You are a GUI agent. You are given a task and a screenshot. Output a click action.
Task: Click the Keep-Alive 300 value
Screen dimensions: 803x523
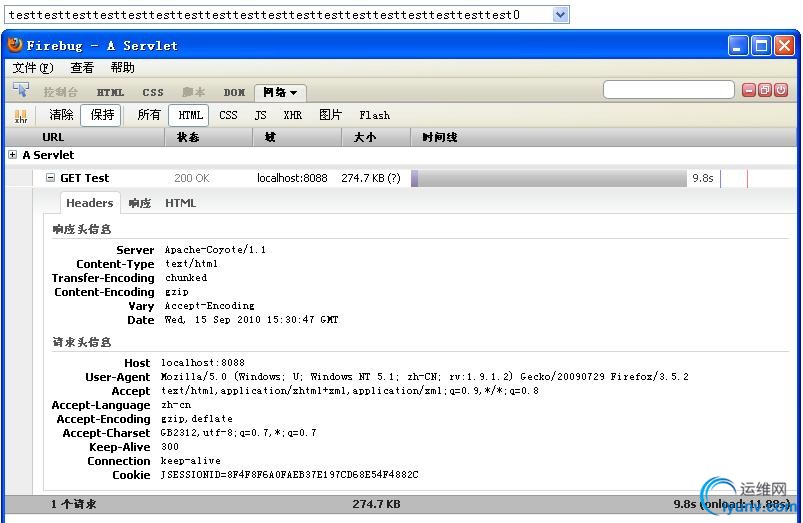click(170, 447)
